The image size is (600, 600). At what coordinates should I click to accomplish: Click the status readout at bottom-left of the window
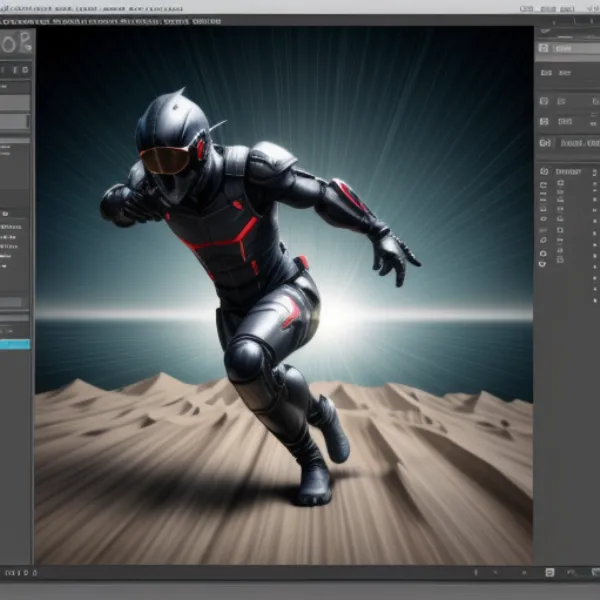coord(21,573)
